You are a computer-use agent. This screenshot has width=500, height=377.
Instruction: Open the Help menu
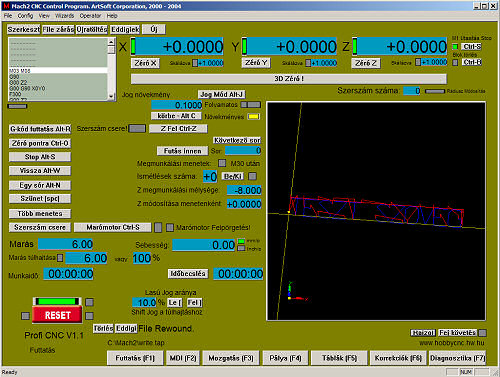tap(112, 16)
